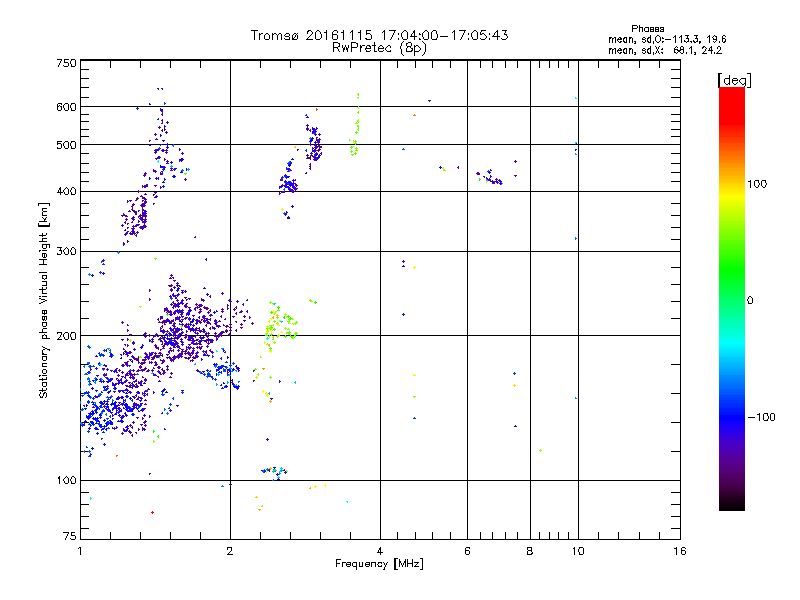Click the y-axis tick label "600"

pyautogui.click(x=66, y=107)
